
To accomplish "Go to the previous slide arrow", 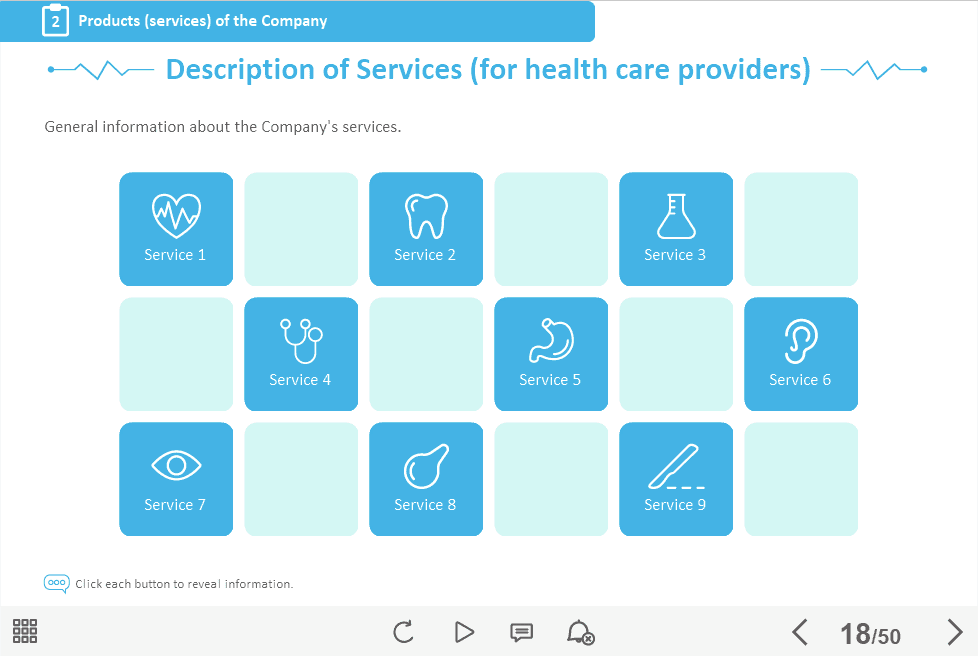I will click(x=799, y=632).
